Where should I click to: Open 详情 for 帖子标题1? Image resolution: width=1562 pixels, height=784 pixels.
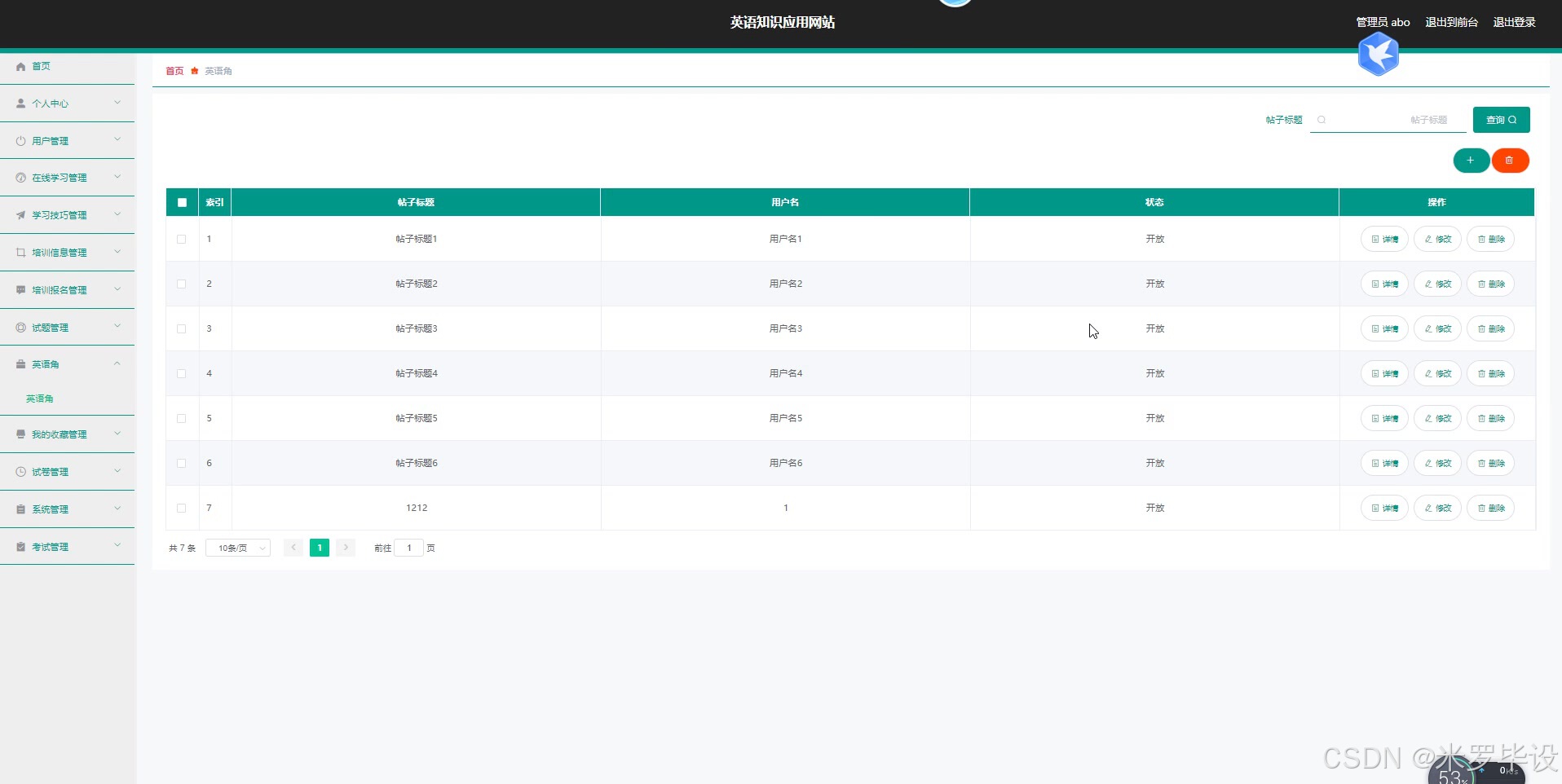(x=1384, y=239)
